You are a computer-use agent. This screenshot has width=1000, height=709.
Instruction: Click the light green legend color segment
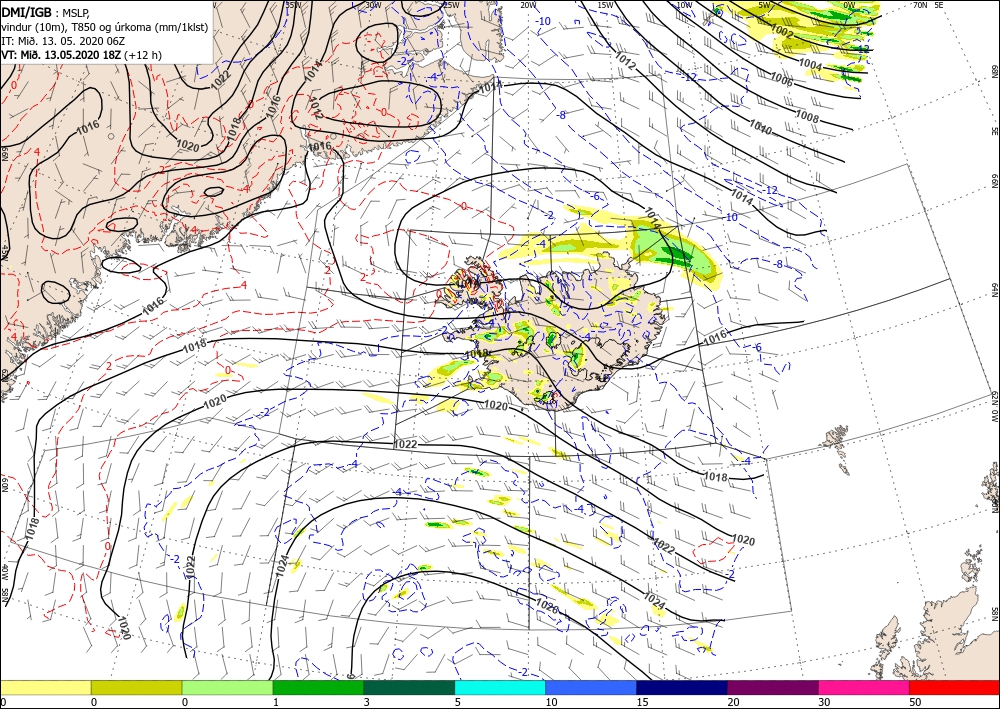228,687
